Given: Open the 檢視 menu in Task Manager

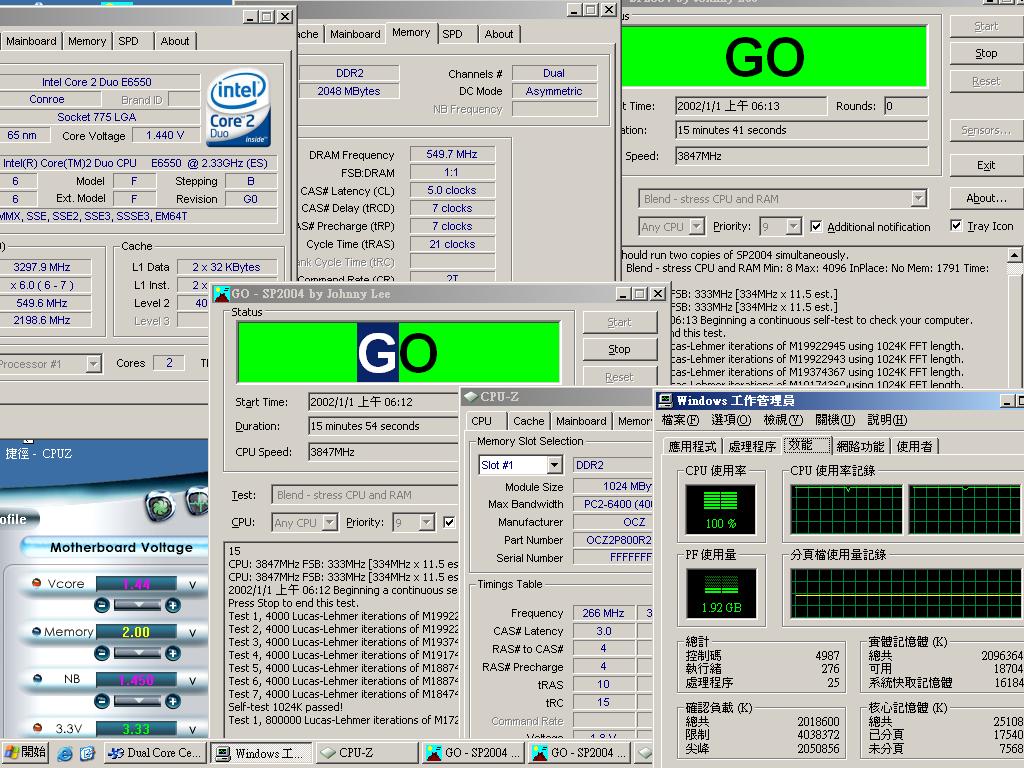Looking at the screenshot, I should (782, 420).
